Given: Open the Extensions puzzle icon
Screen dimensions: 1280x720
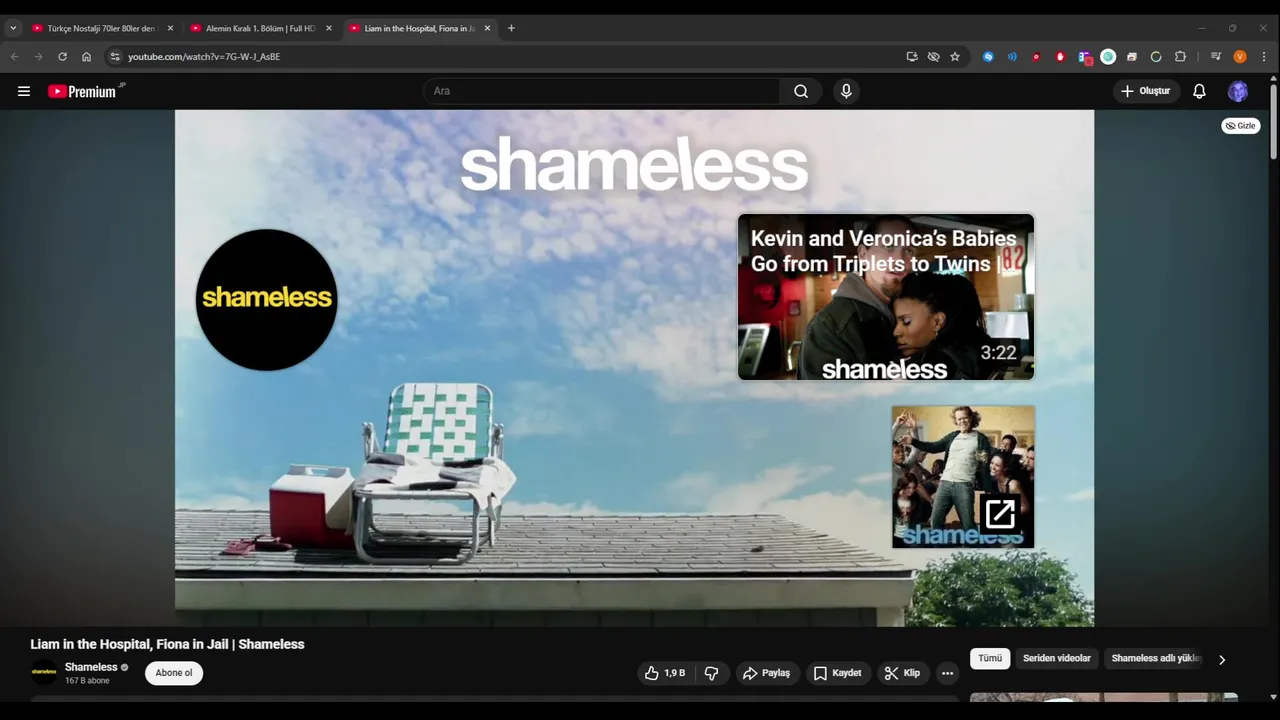Looking at the screenshot, I should pos(1180,57).
